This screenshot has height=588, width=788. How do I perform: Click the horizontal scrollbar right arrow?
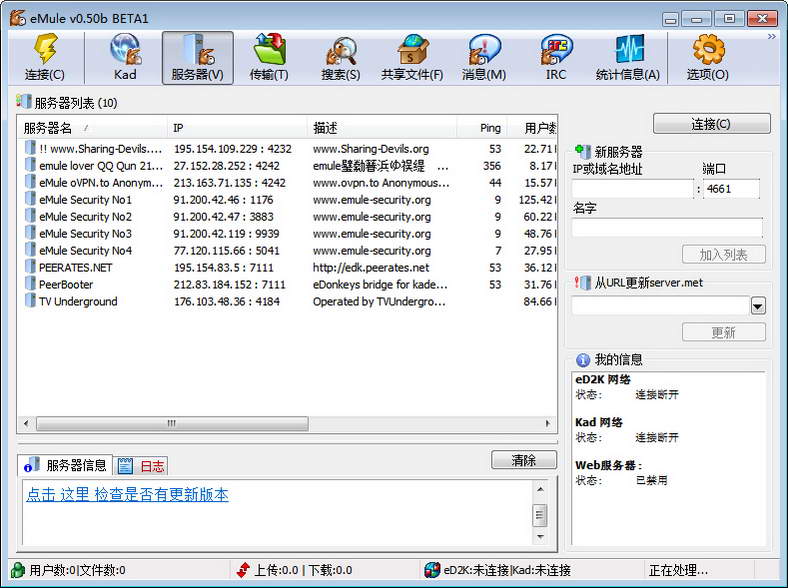coord(548,423)
